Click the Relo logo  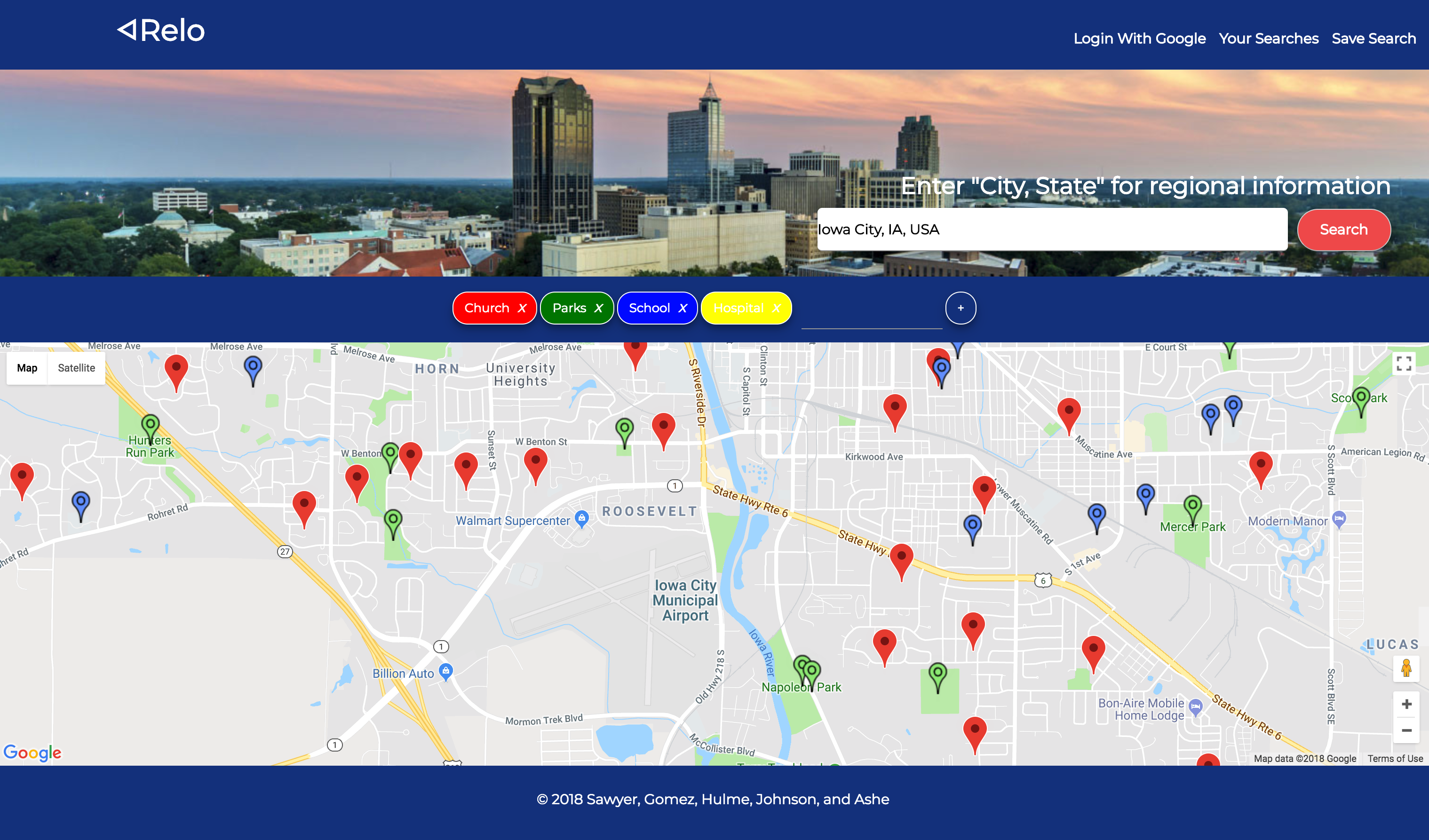[x=161, y=31]
